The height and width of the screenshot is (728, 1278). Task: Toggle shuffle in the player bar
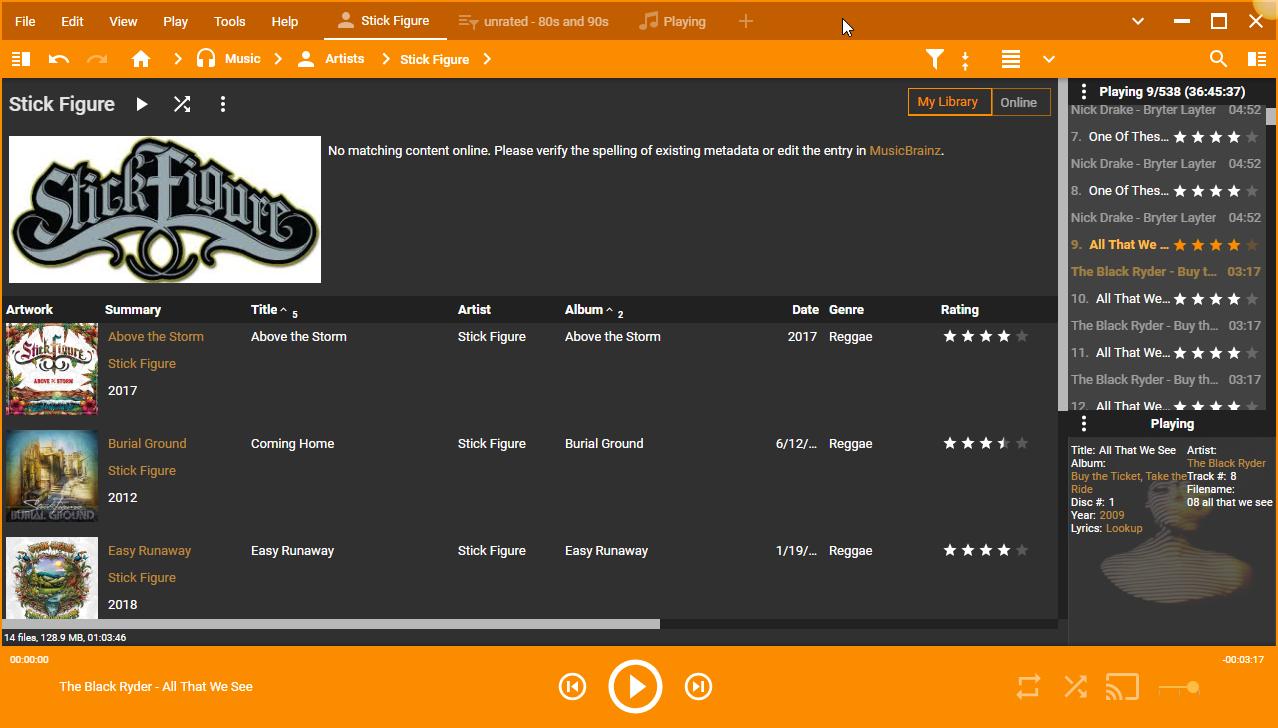pyautogui.click(x=1075, y=687)
